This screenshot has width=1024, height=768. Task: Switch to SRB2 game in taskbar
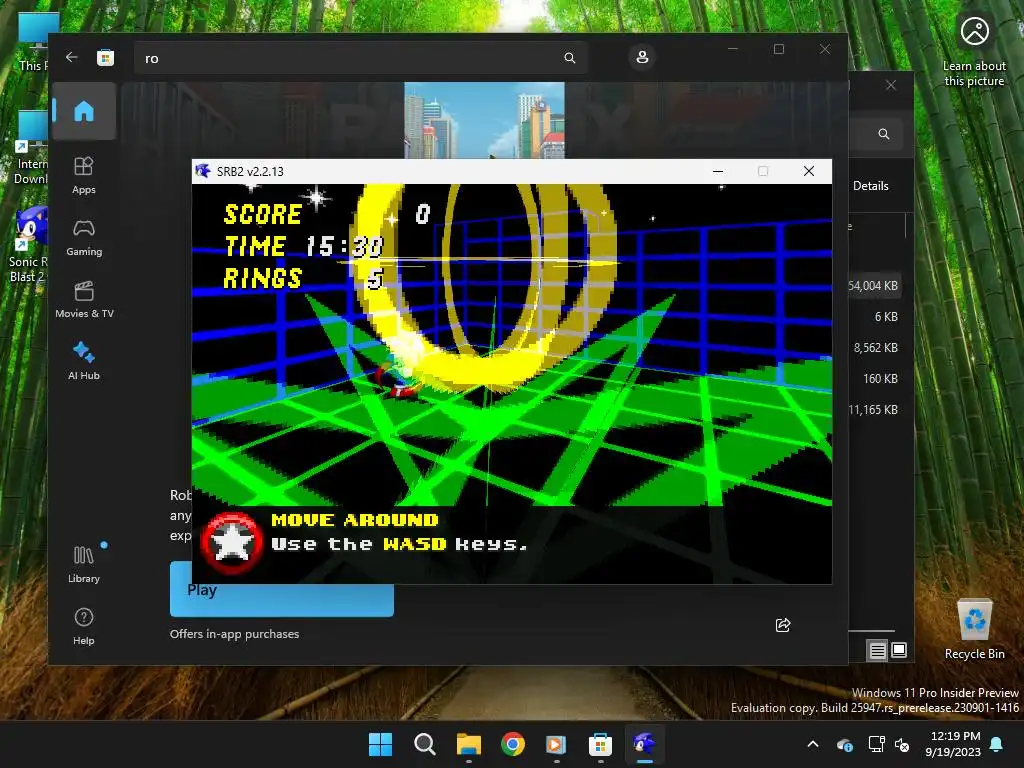tap(645, 744)
